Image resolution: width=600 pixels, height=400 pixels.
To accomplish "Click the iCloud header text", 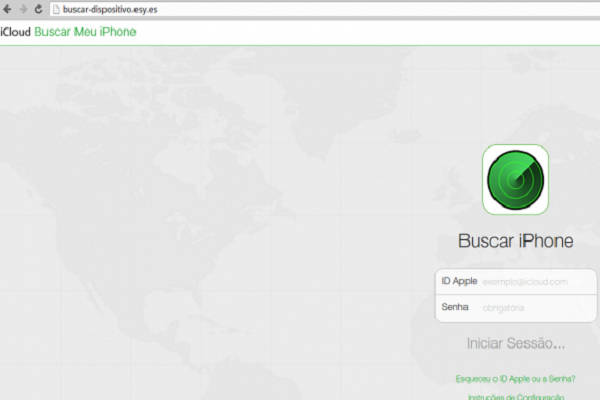I will click(x=15, y=32).
